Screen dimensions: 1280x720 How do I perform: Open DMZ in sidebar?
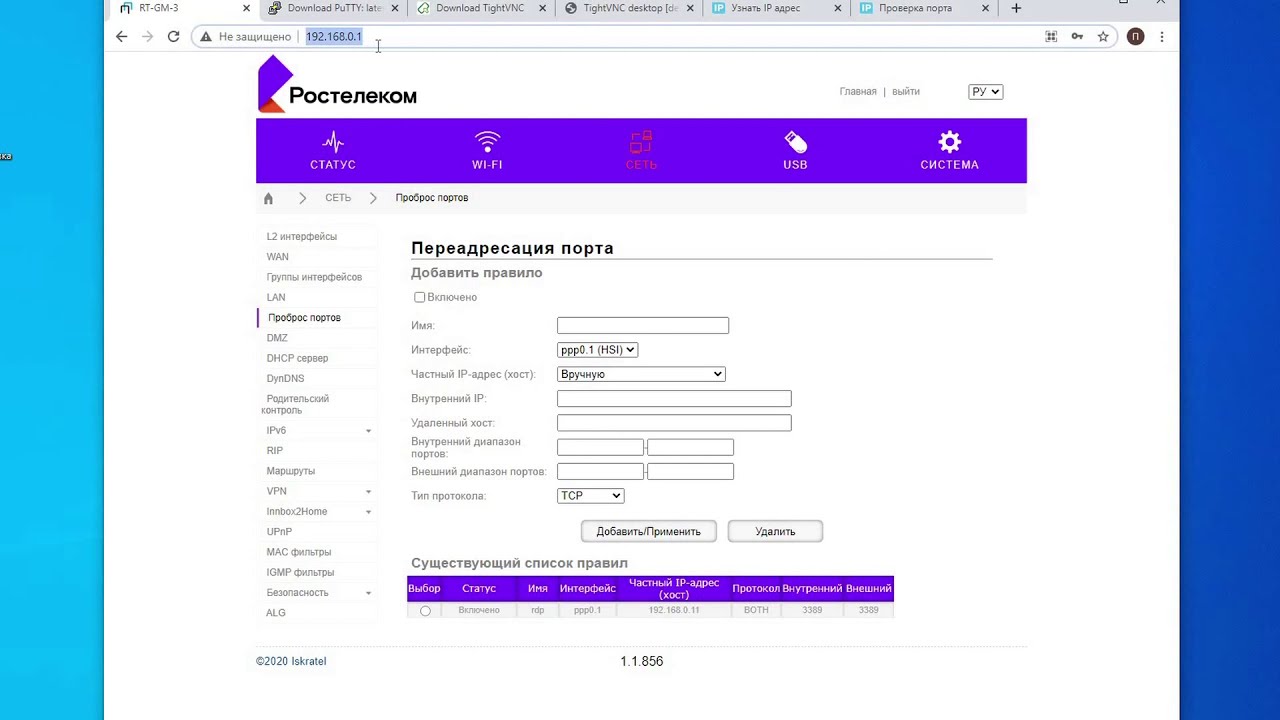click(277, 338)
